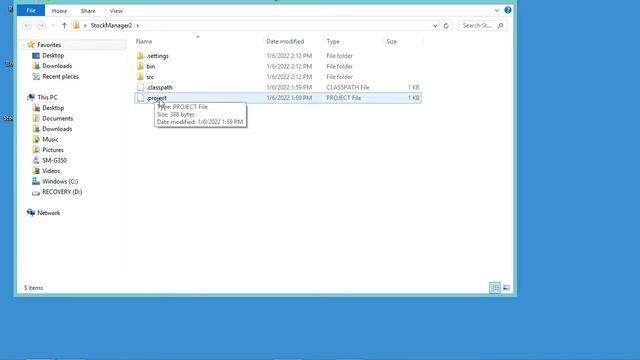Viewport: 640px width, 360px height.
Task: Open the Music folder
Action: [x=50, y=140]
